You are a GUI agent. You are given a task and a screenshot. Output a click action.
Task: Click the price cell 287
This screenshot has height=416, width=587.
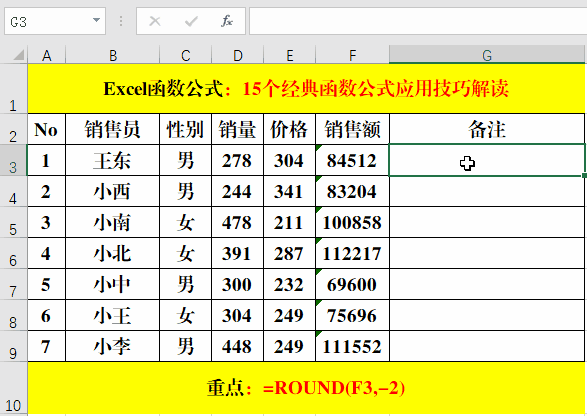290,254
